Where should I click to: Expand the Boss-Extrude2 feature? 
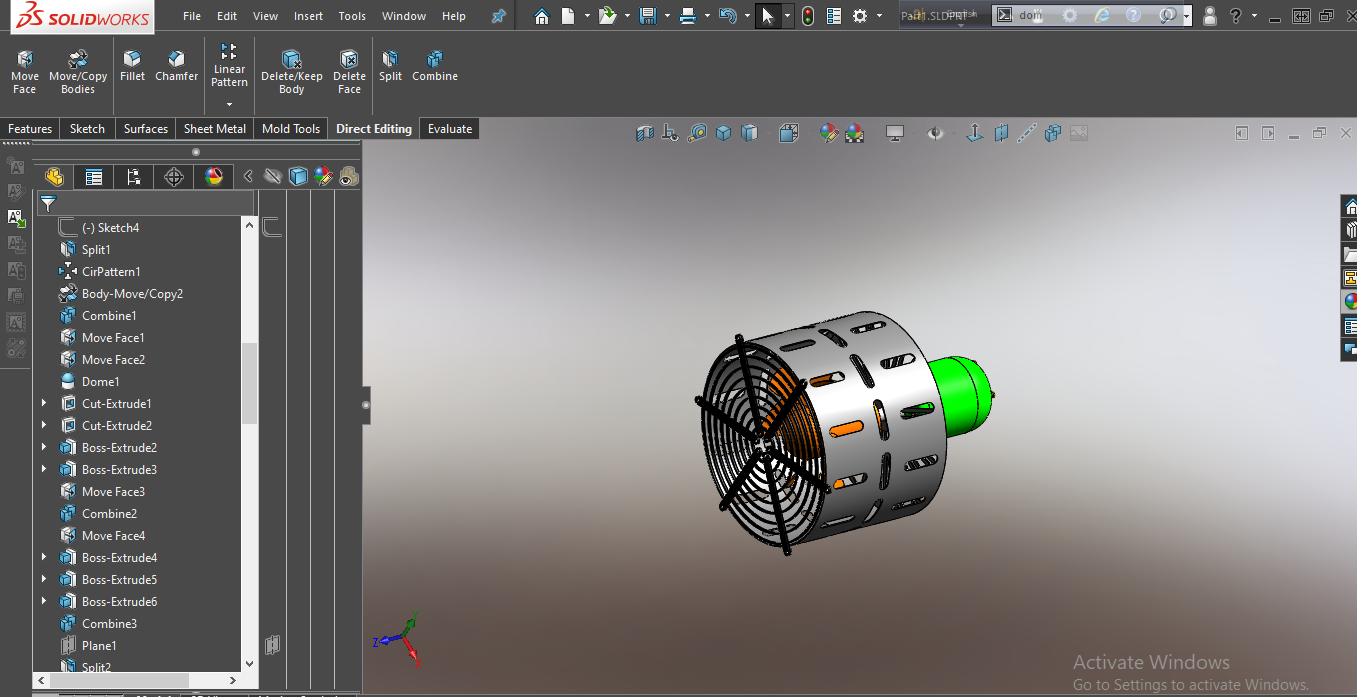click(43, 447)
